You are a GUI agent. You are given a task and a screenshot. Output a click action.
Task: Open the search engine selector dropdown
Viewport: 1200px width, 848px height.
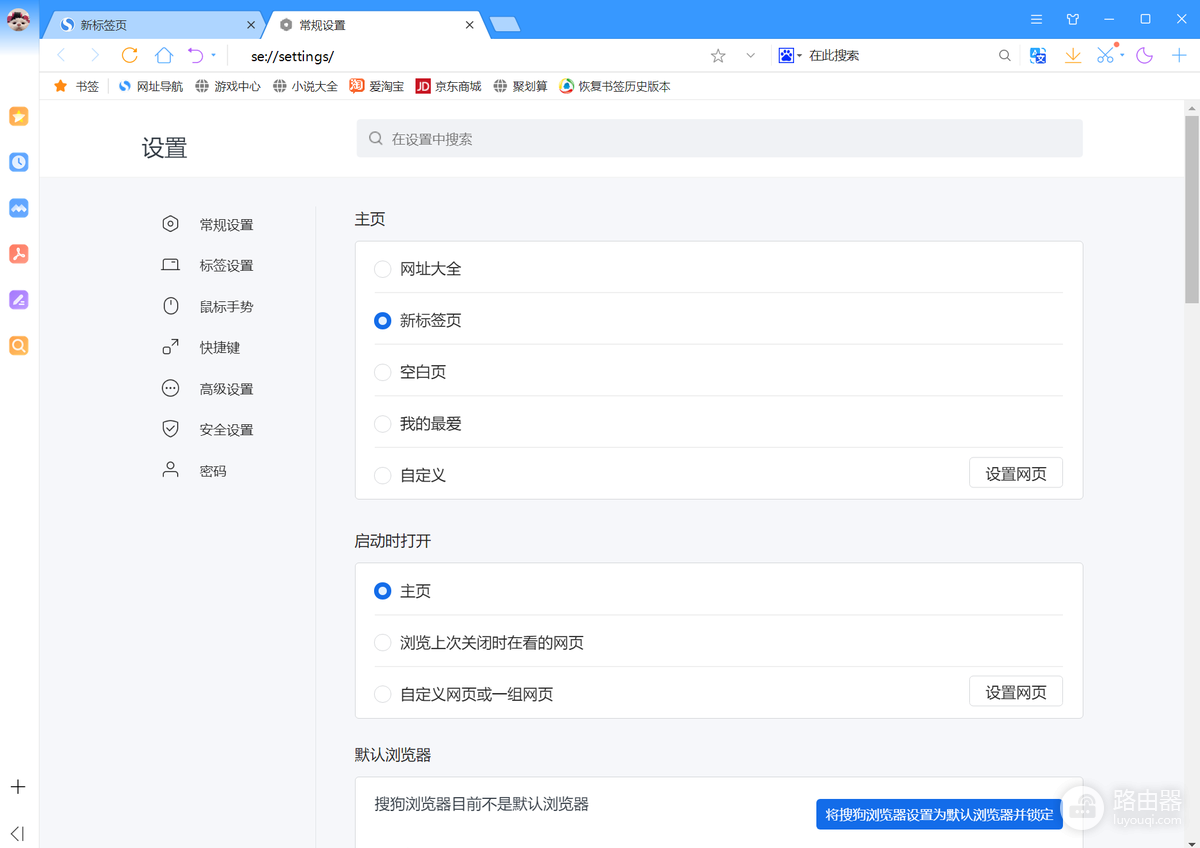pos(790,56)
